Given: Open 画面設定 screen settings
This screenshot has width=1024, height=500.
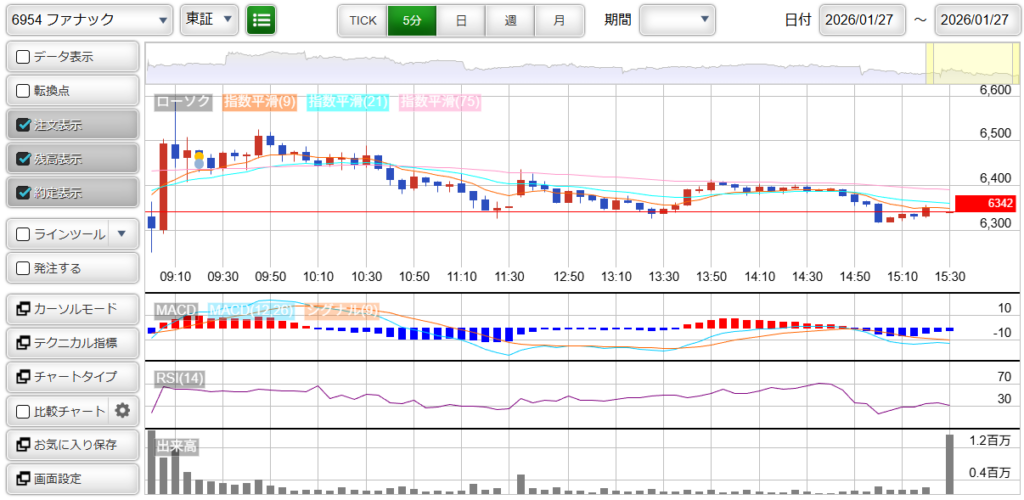Looking at the screenshot, I should tap(72, 478).
